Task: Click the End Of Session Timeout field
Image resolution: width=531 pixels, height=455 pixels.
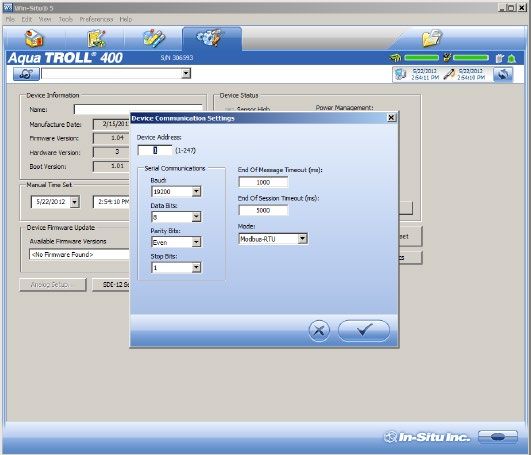Action: (x=263, y=210)
